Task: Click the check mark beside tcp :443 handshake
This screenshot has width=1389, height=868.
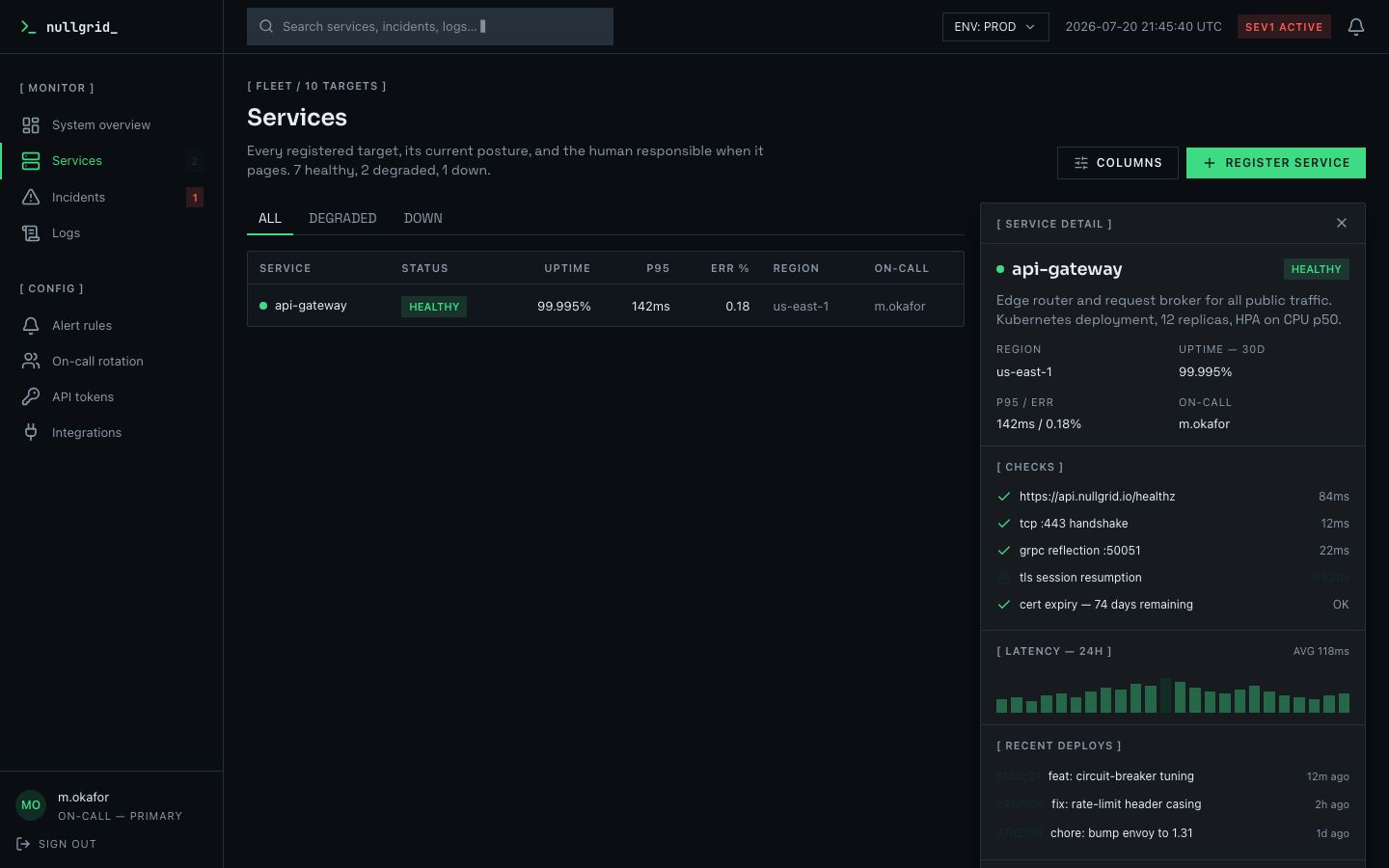Action: click(1004, 524)
